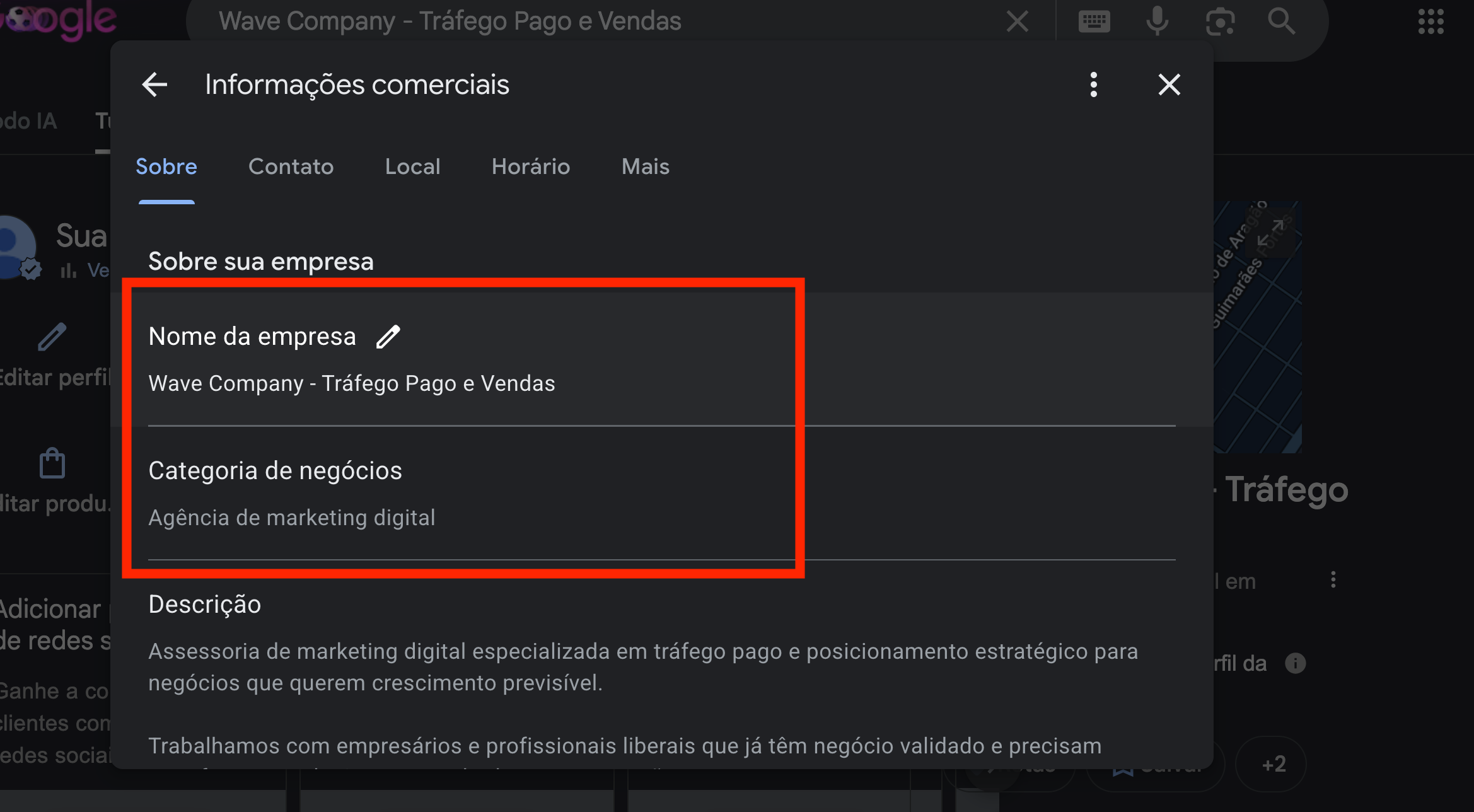This screenshot has width=1474, height=812.
Task: Expand the map in the background page
Action: (1270, 233)
